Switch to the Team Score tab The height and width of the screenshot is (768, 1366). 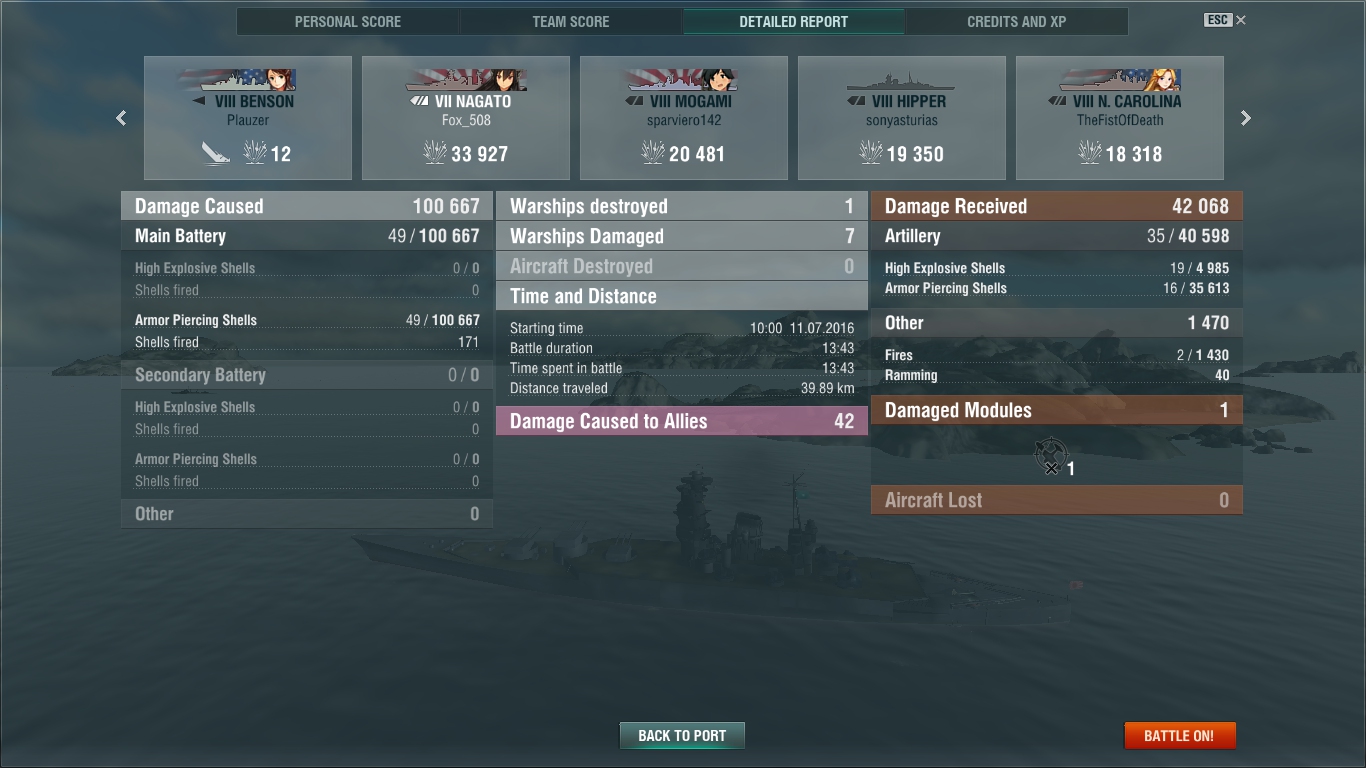click(571, 21)
